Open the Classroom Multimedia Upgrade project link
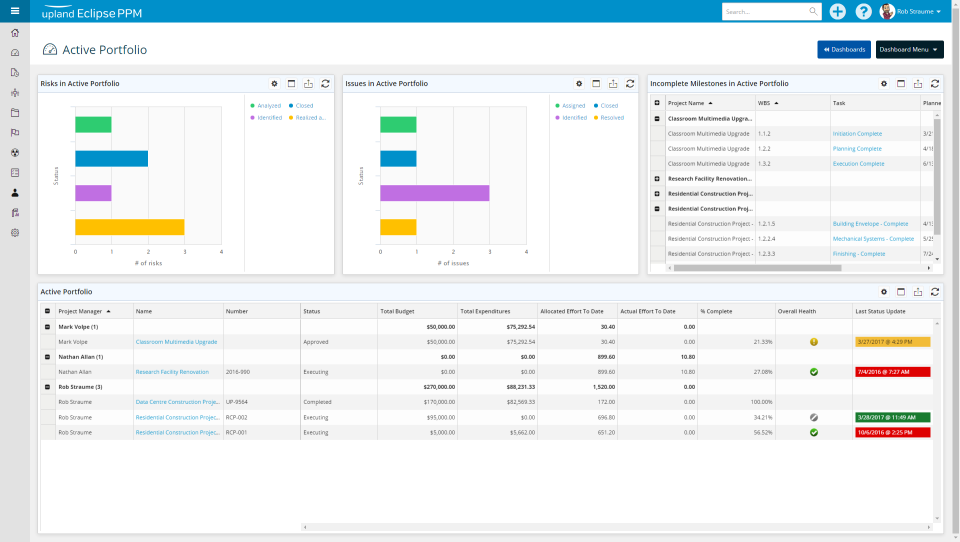The width and height of the screenshot is (960, 542). click(176, 342)
